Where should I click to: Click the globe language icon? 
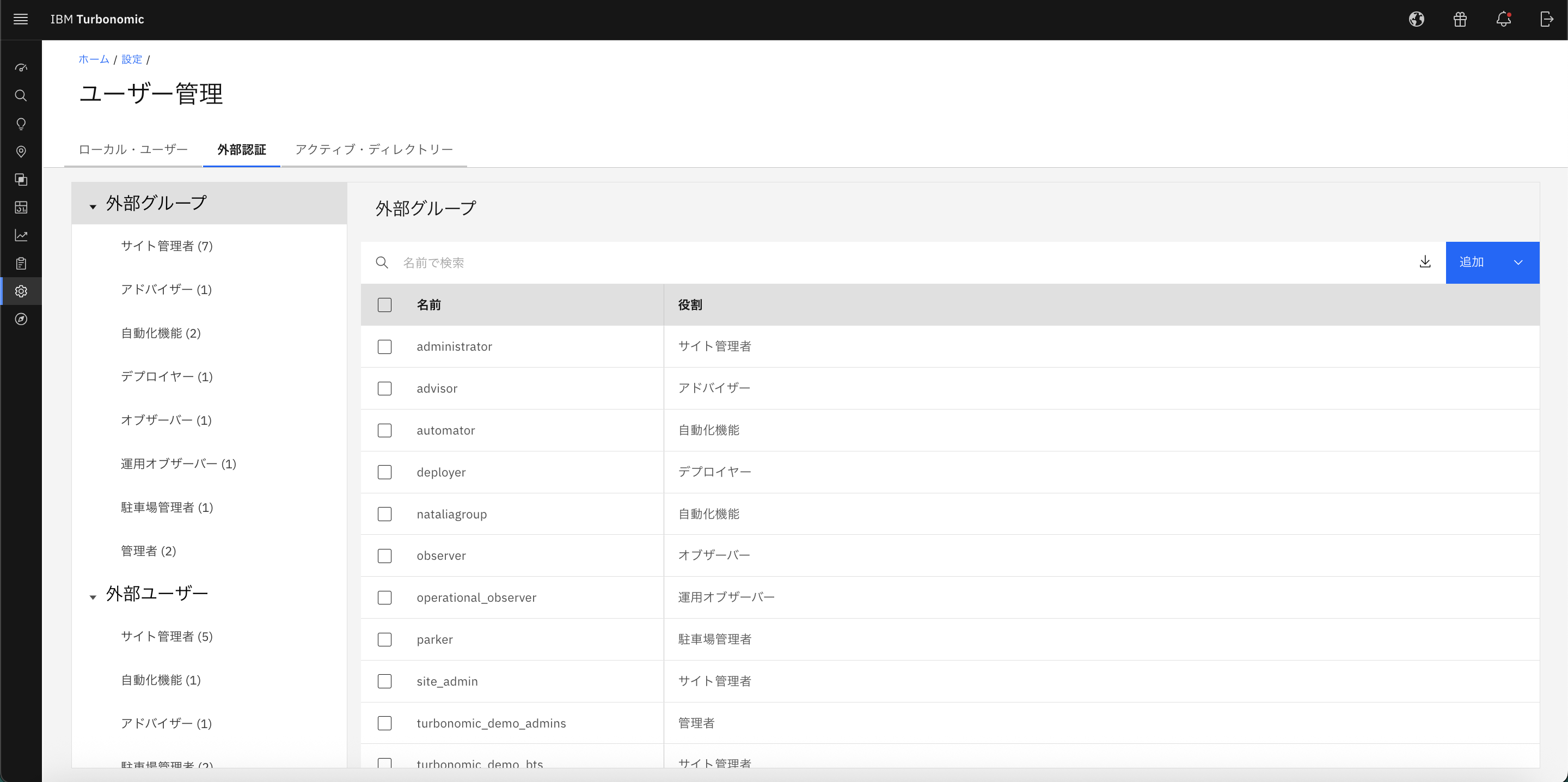pos(1417,20)
